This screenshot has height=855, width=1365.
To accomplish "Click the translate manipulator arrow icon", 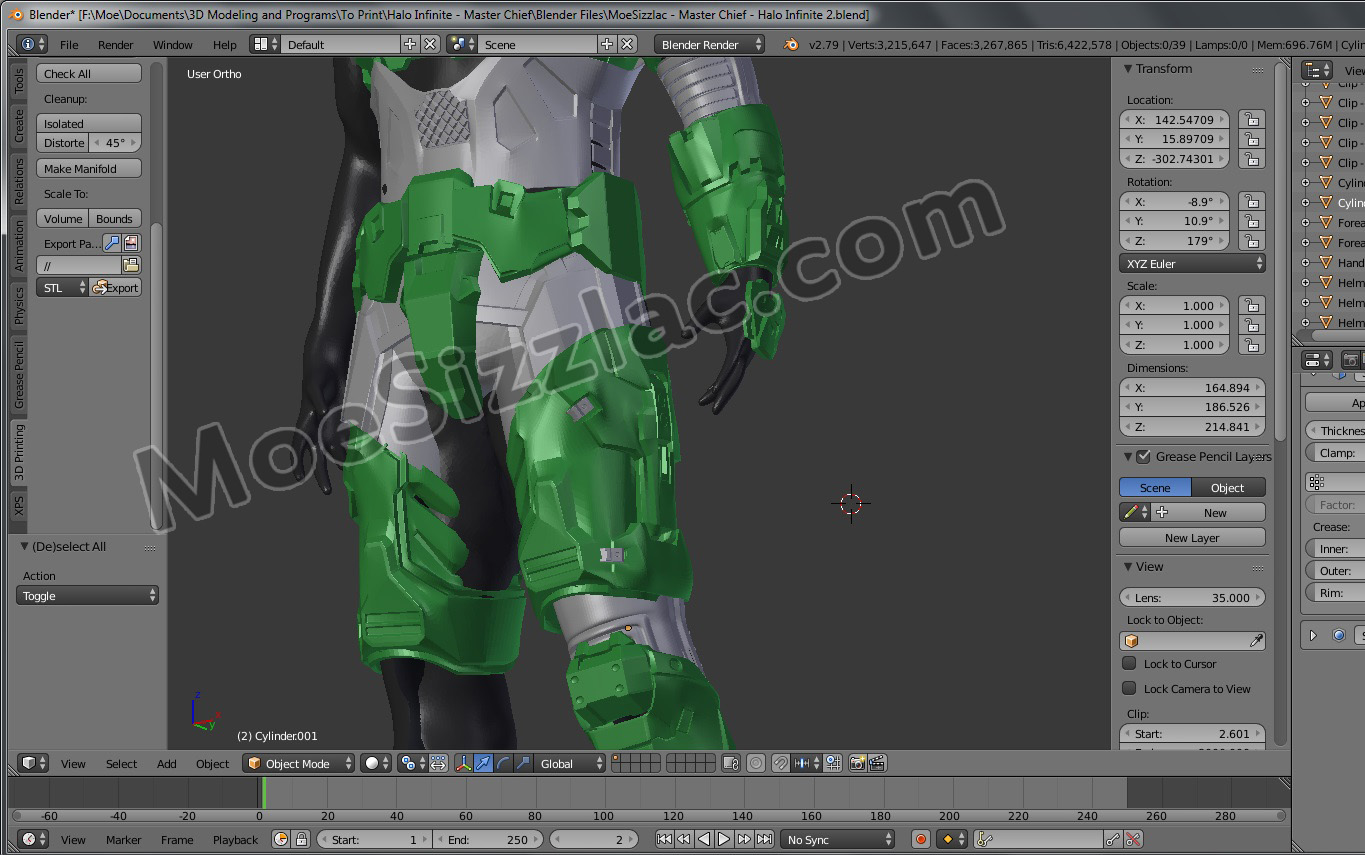I will (x=483, y=764).
